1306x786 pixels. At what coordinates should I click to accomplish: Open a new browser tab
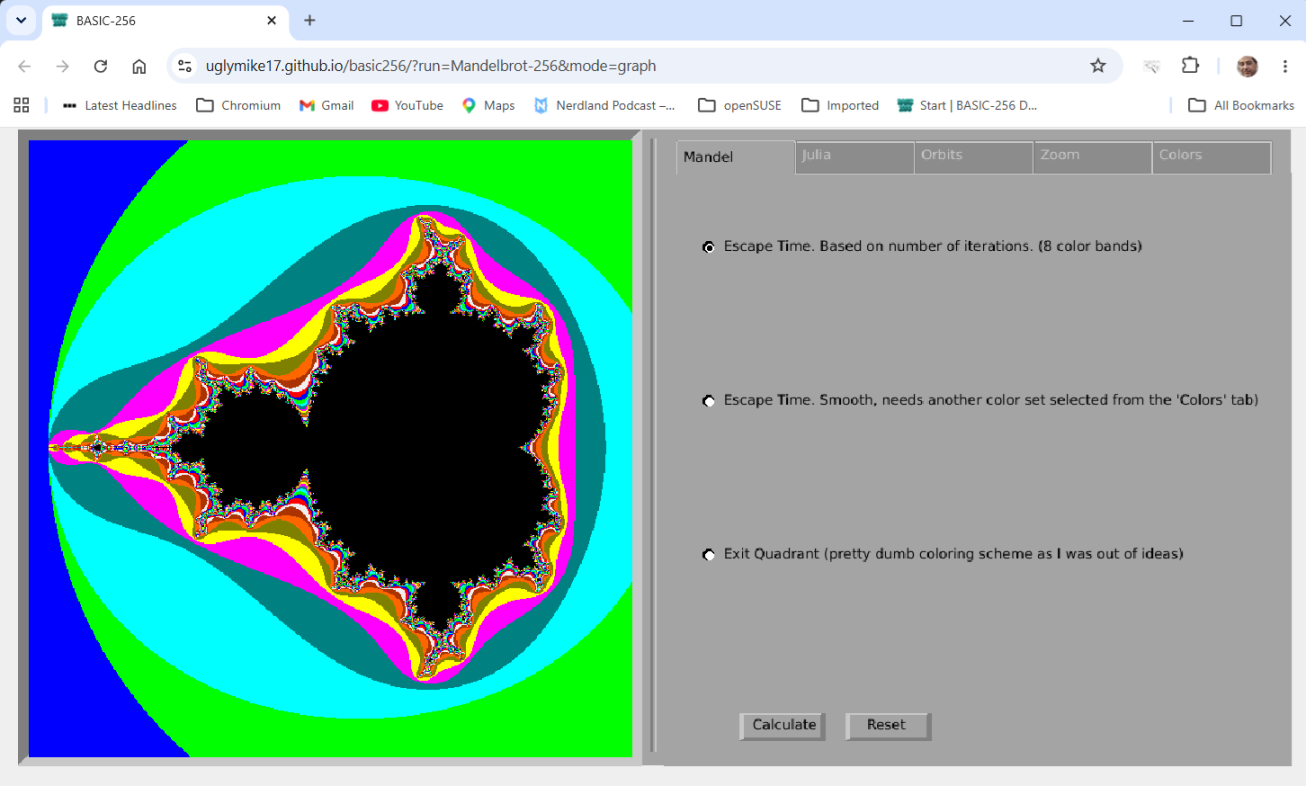tap(310, 20)
